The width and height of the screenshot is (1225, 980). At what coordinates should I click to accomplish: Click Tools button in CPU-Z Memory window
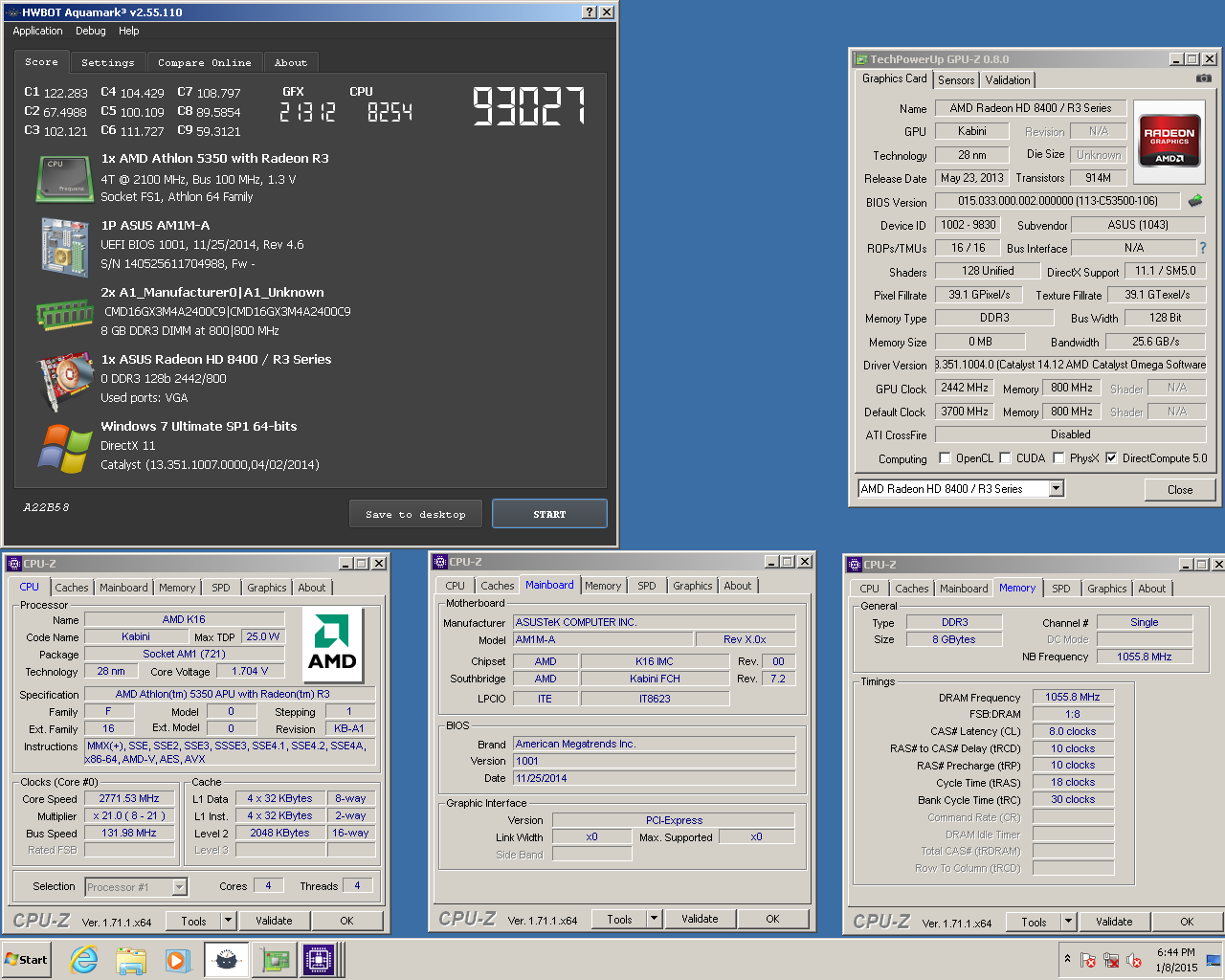point(1034,922)
